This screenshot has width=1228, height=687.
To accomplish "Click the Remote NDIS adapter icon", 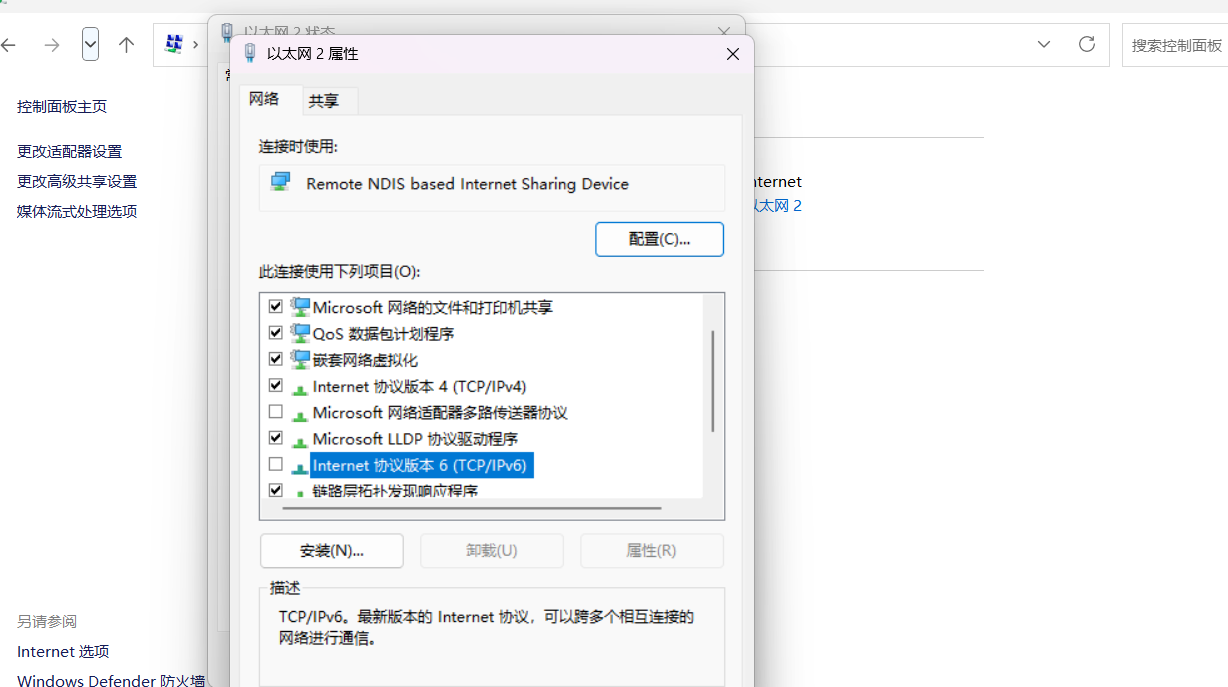I will click(x=281, y=182).
